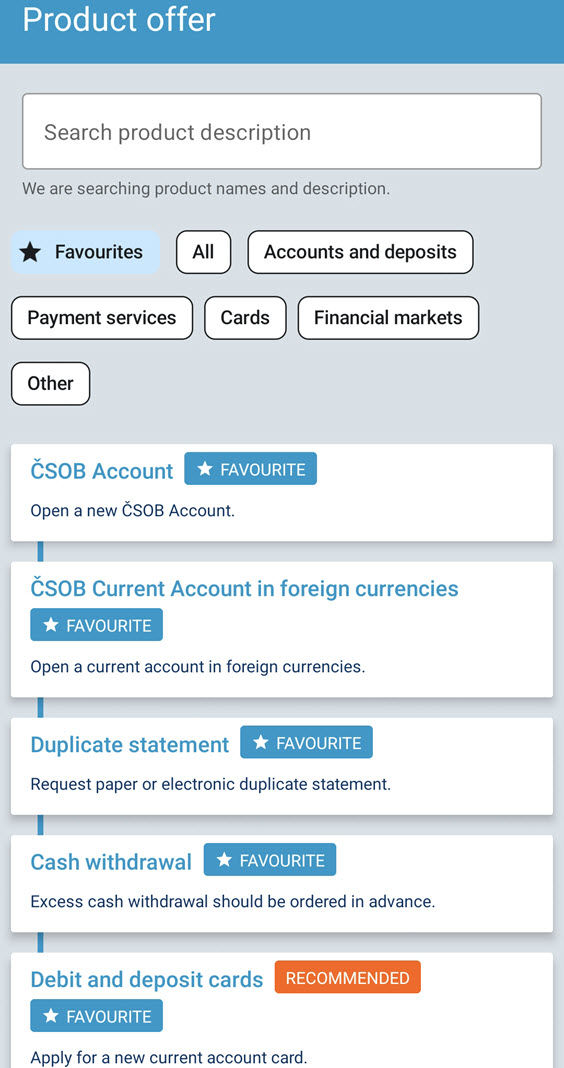Select the All filter chip
Viewport: 564px width, 1068px height.
click(204, 252)
